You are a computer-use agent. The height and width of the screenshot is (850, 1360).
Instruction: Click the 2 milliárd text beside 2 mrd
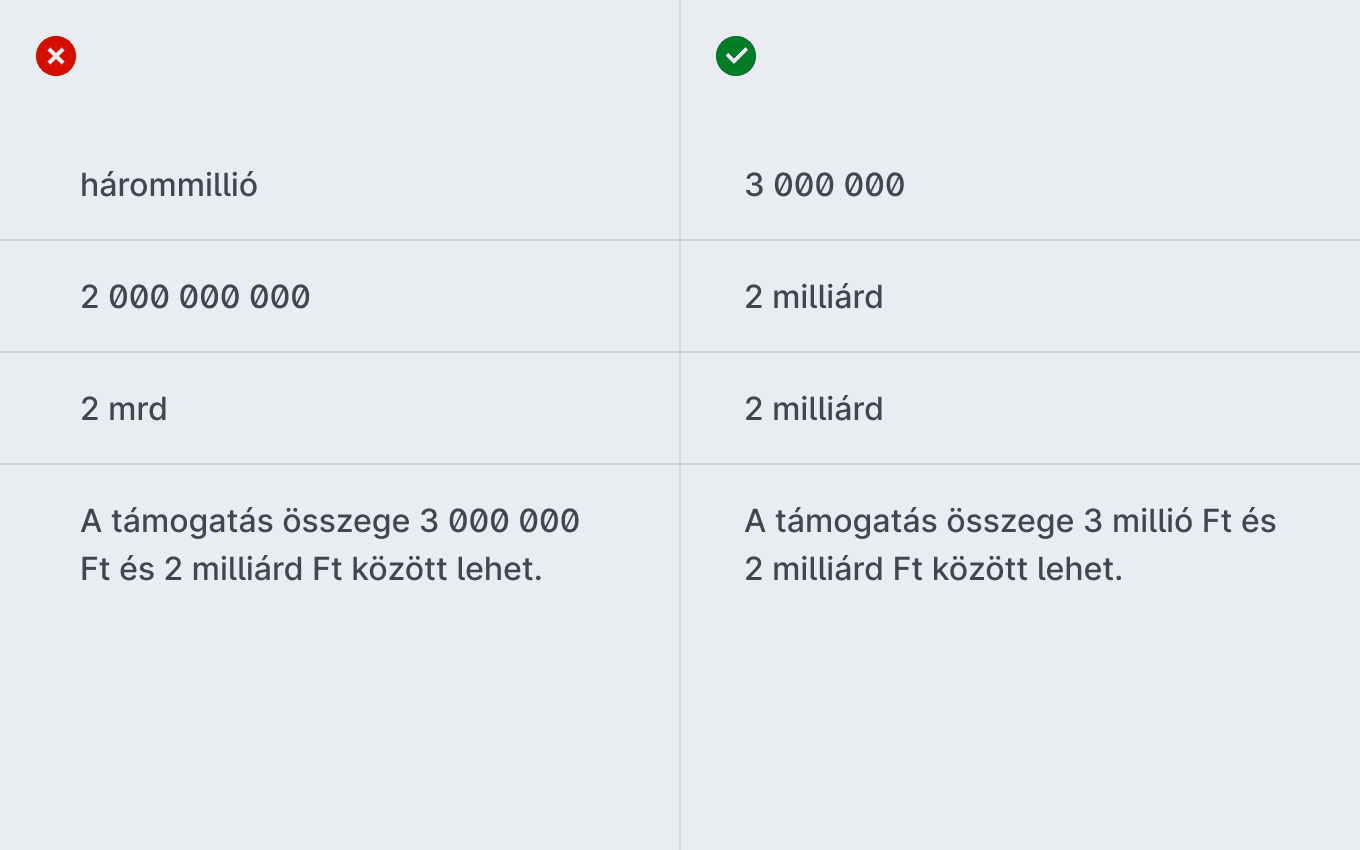click(x=814, y=409)
